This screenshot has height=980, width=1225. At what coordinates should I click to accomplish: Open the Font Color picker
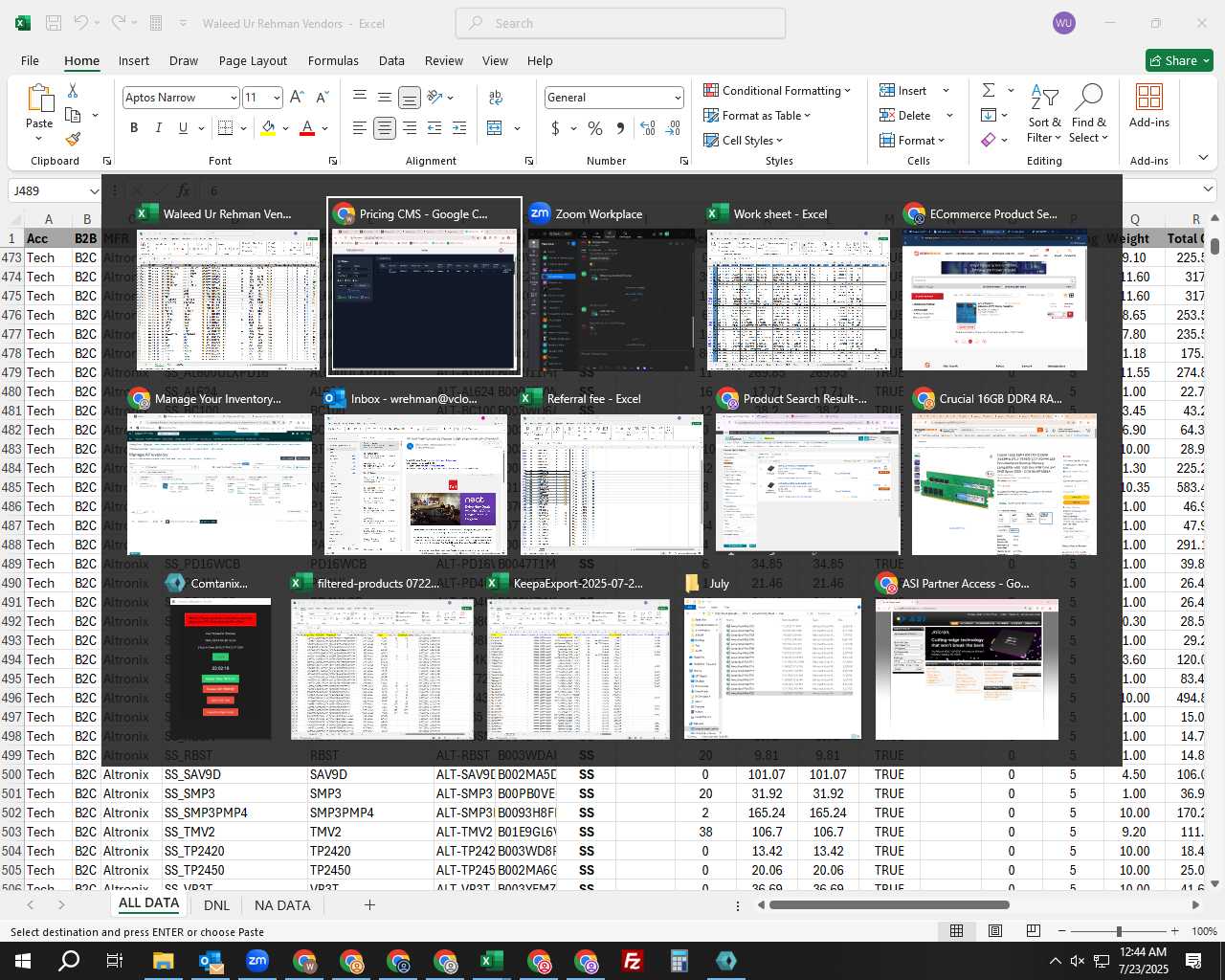[x=307, y=128]
